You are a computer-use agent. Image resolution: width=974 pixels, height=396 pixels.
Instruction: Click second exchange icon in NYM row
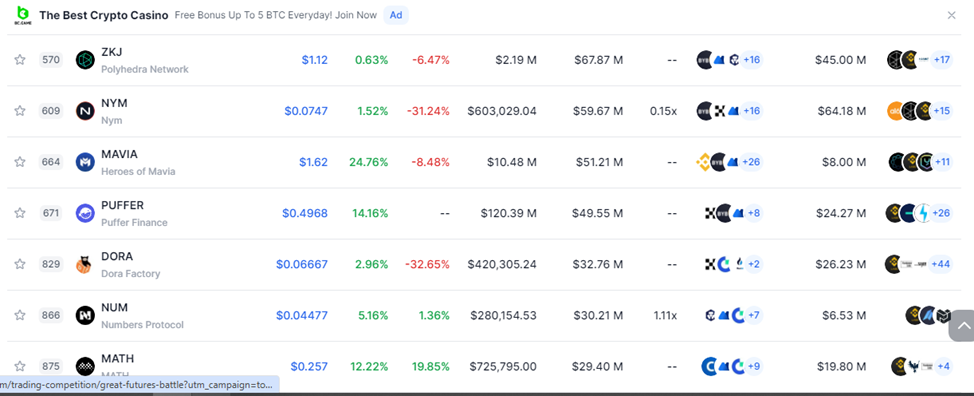[721, 110]
